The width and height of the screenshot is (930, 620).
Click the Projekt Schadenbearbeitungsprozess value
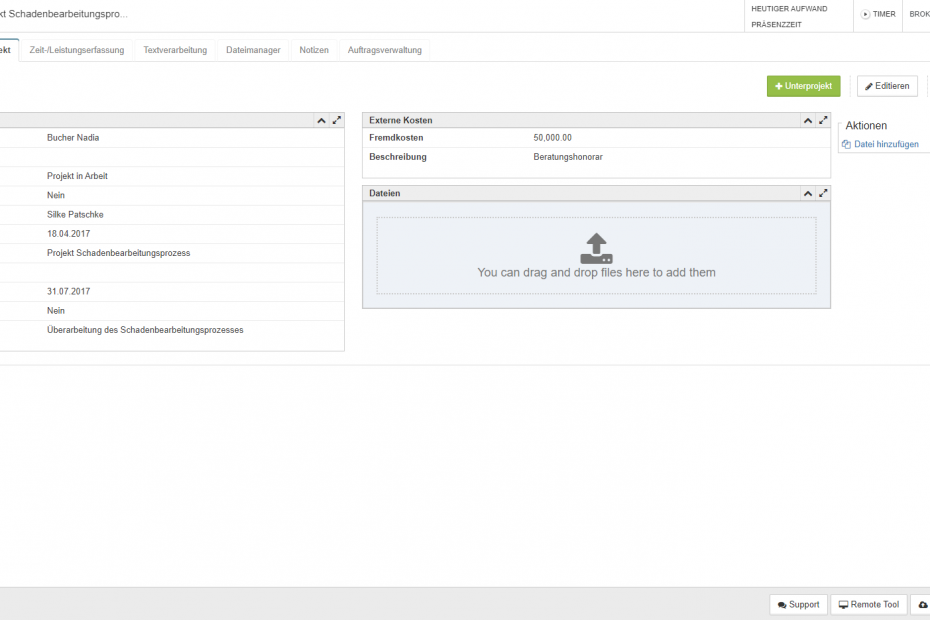pyautogui.click(x=119, y=253)
